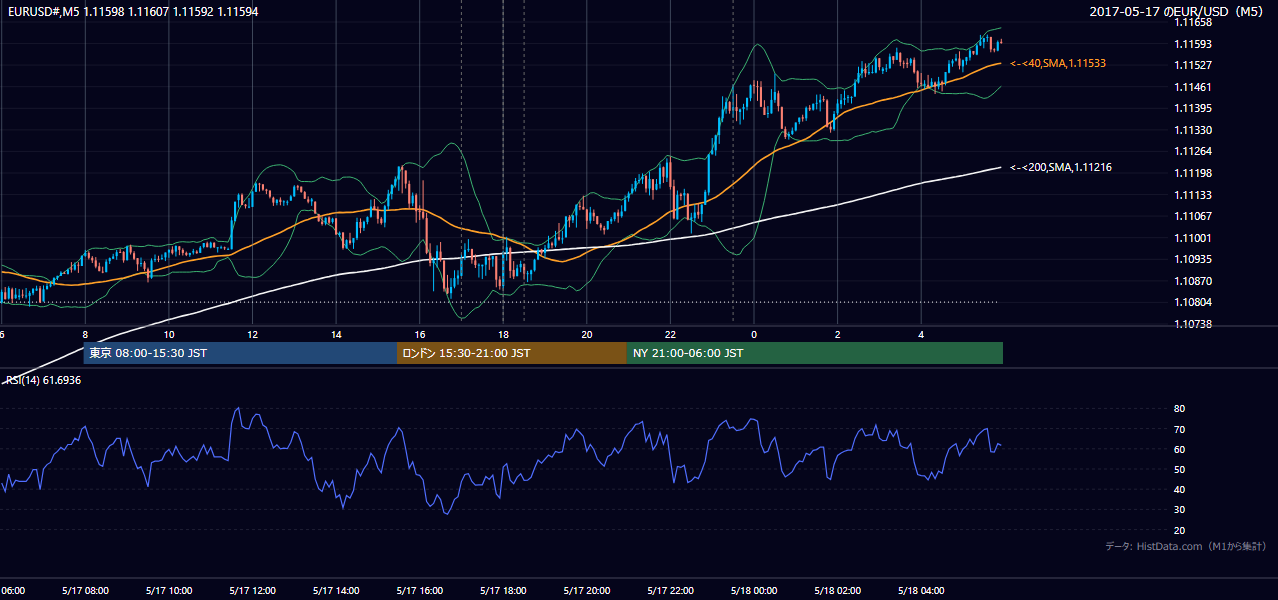Click the RSI scale value 60

[x=1179, y=450]
